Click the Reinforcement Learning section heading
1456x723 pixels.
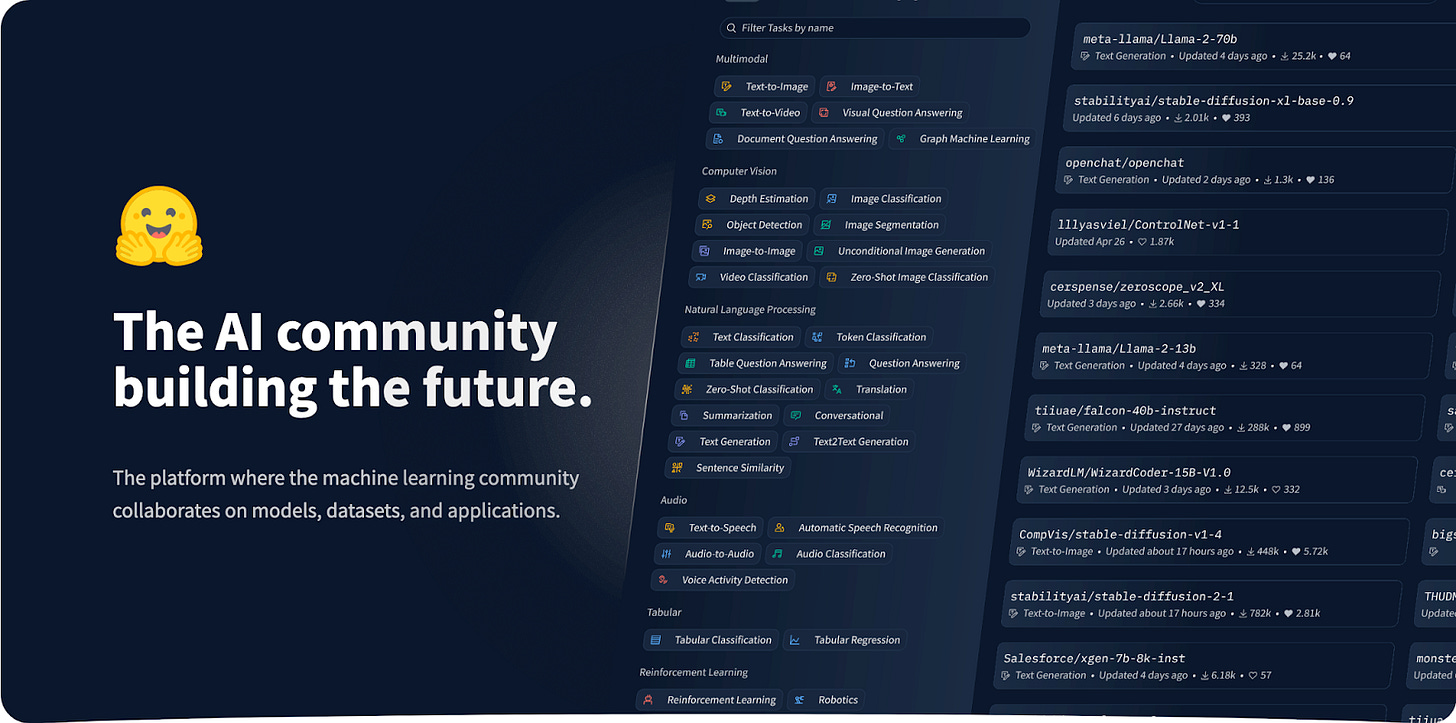694,673
